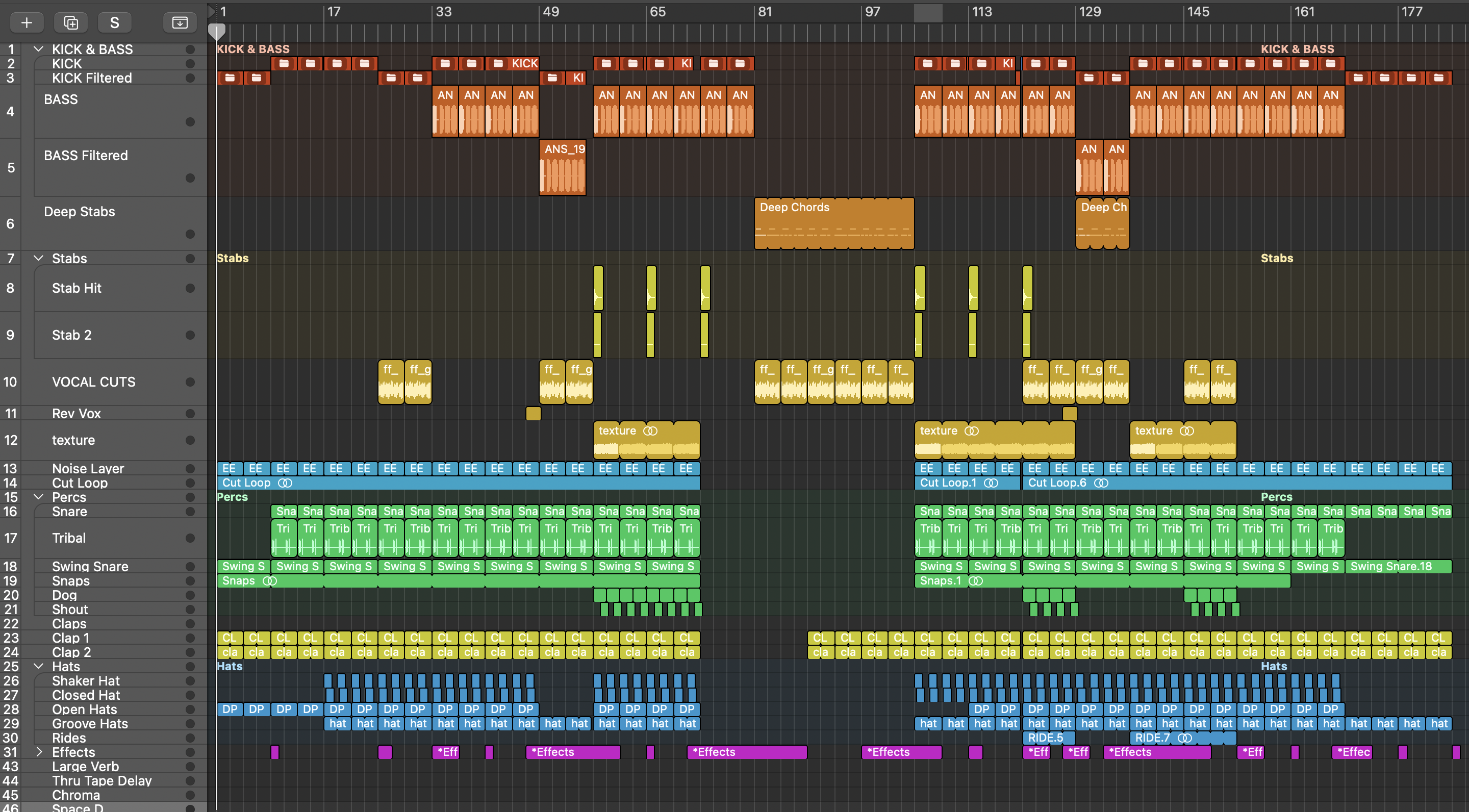Toggle the status dot on Stab Hit track

190,289
